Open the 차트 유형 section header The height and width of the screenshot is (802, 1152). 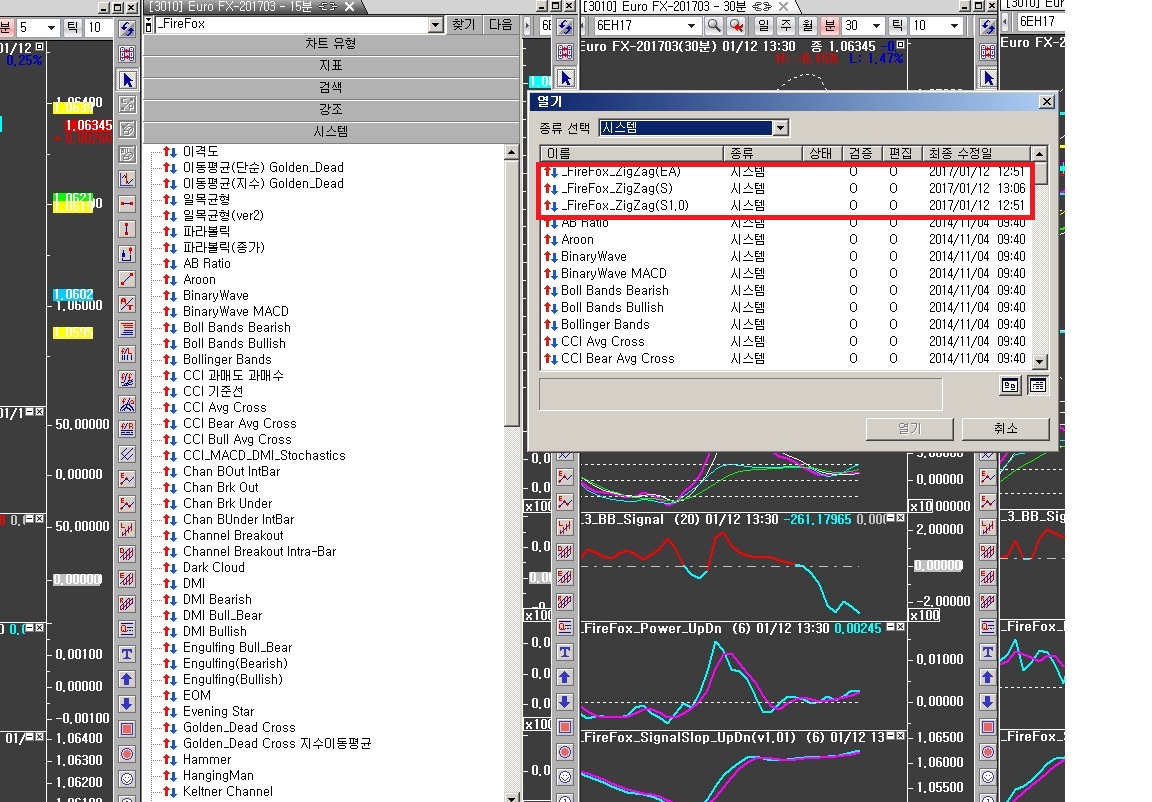coord(330,44)
